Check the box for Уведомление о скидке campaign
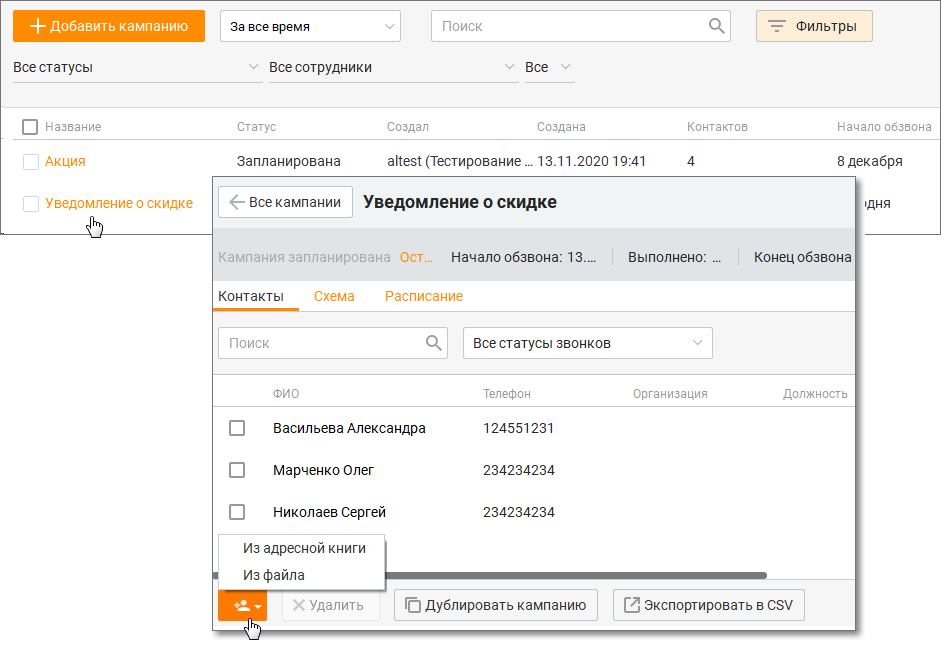 31,204
